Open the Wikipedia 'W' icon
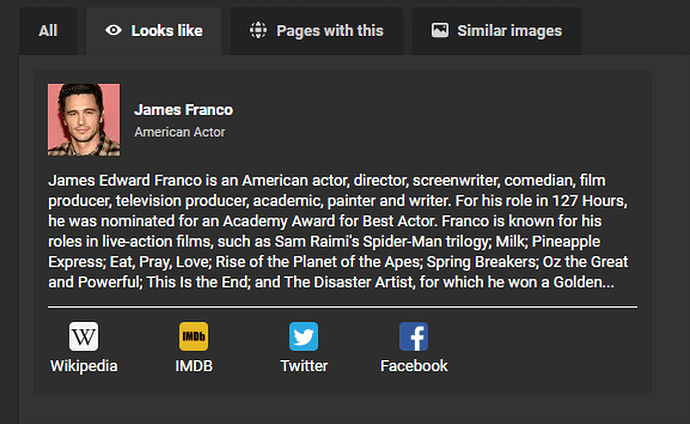Screen dimensions: 690x424 [84, 336]
